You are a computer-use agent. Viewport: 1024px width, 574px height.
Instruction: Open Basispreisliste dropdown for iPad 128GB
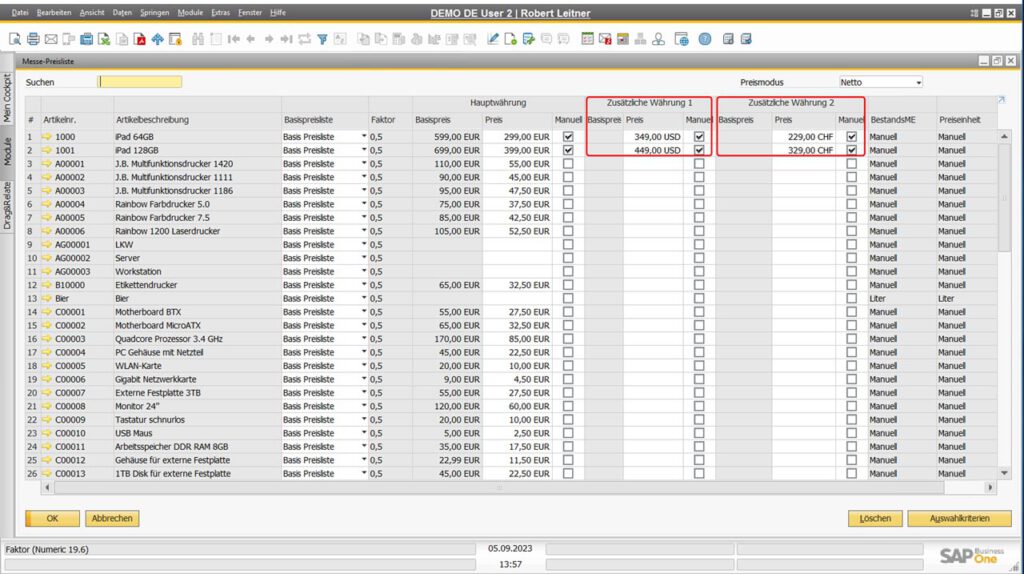pos(364,150)
